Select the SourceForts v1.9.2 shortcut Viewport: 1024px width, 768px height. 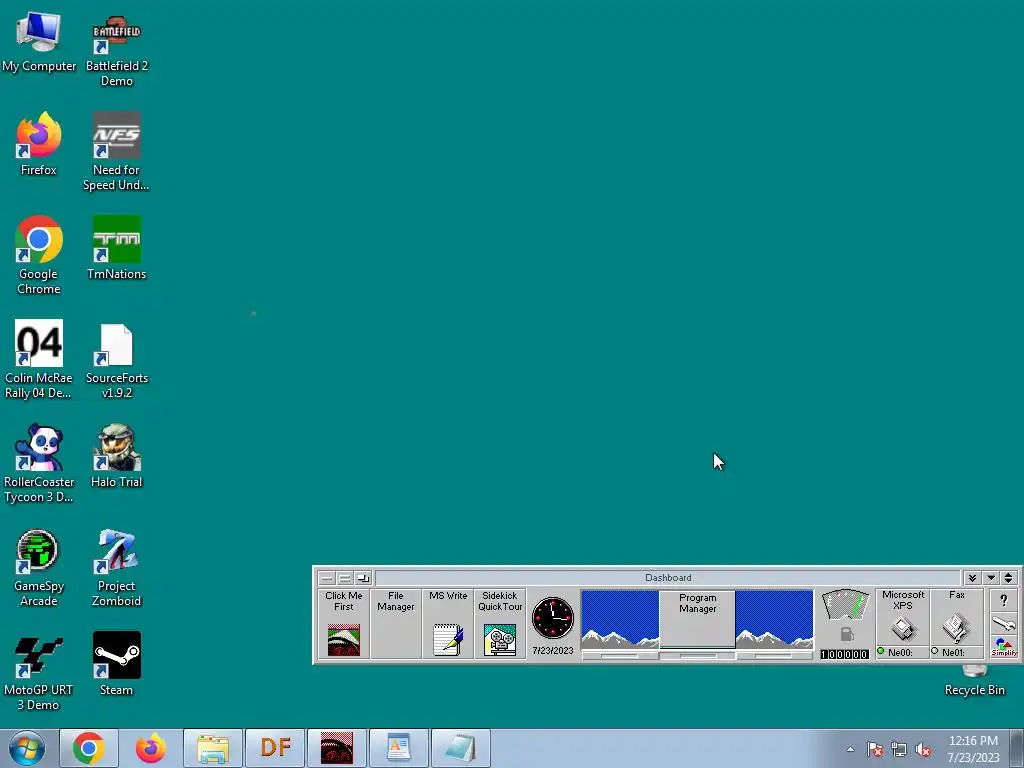pos(116,360)
